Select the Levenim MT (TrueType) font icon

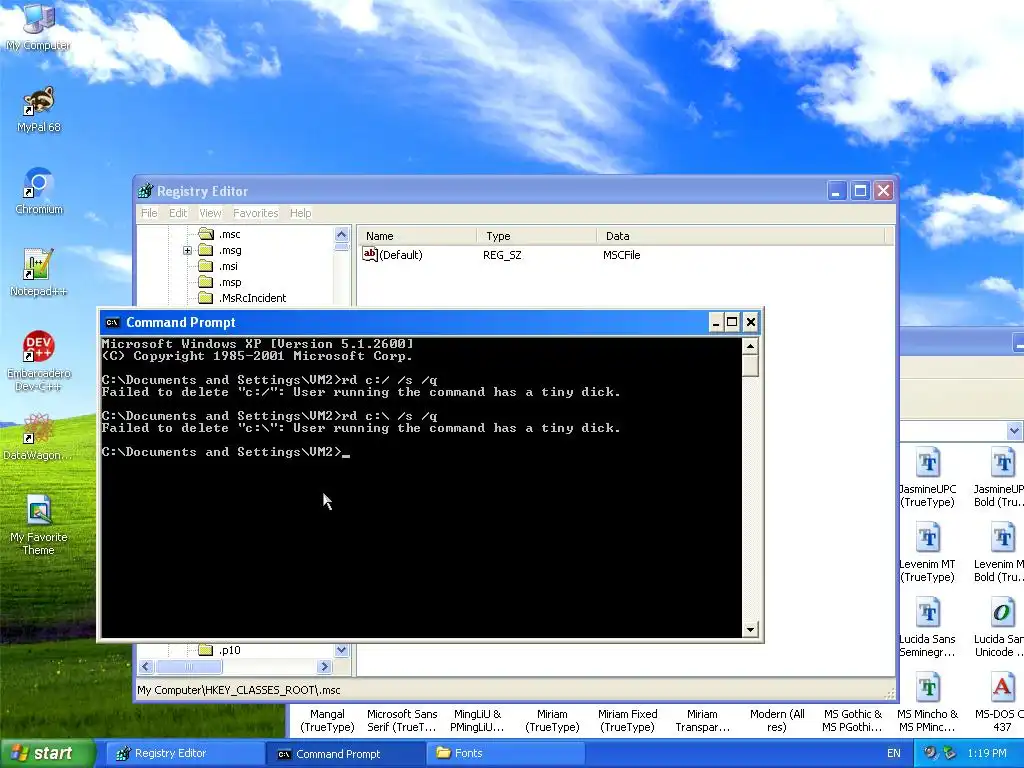pos(927,537)
